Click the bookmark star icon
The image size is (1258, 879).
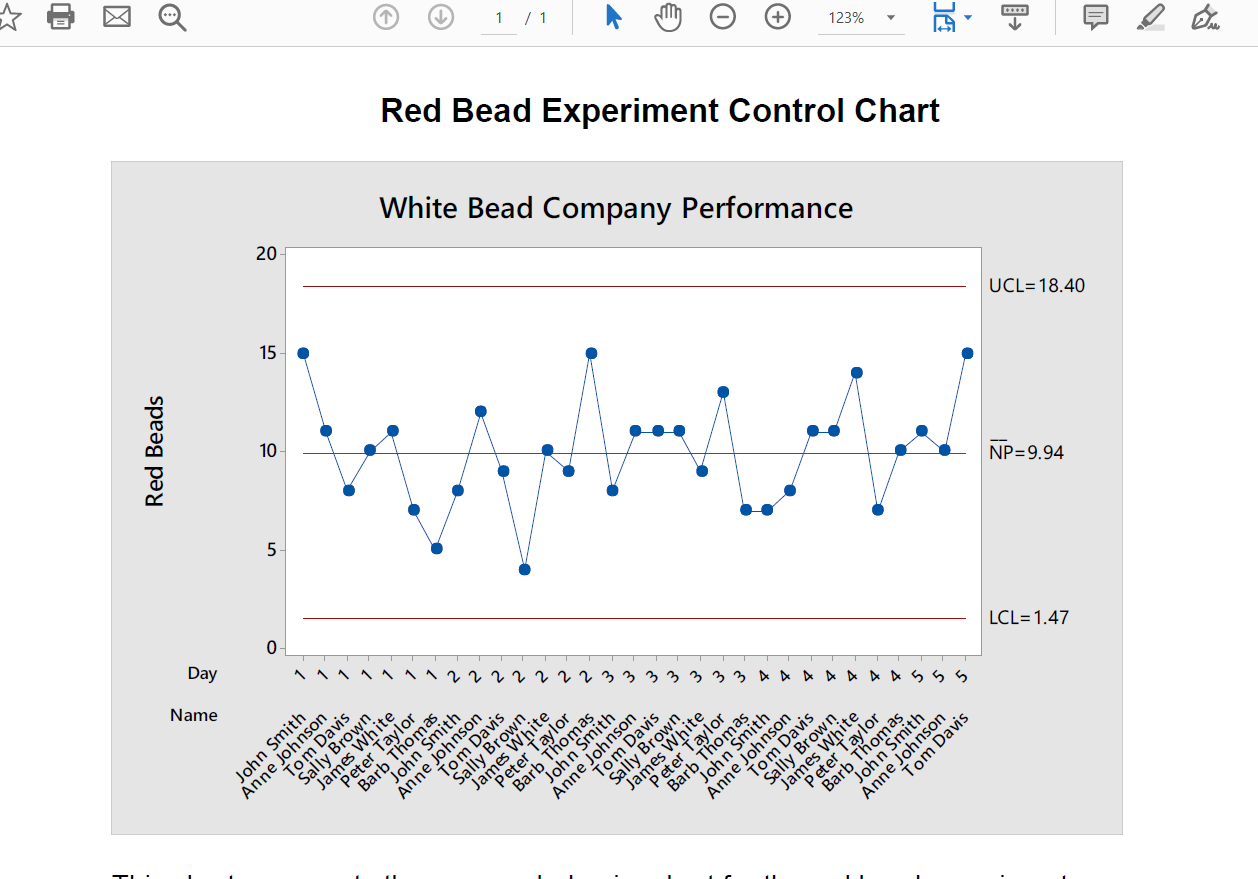click(x=8, y=17)
